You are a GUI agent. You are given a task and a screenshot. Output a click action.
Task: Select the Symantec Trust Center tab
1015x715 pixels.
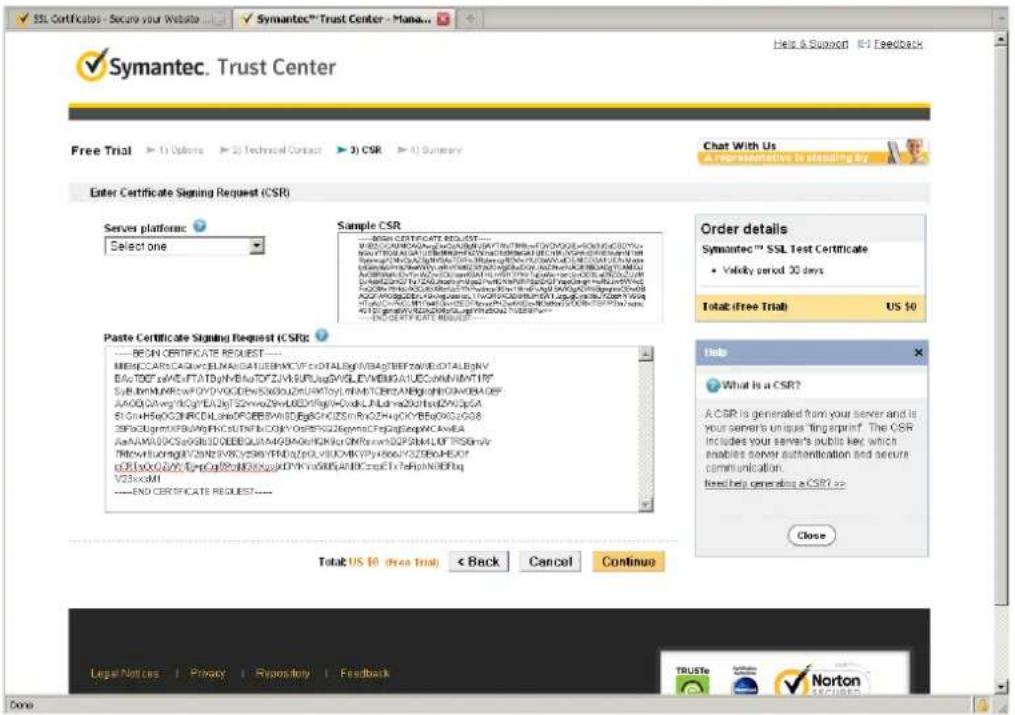pos(343,19)
